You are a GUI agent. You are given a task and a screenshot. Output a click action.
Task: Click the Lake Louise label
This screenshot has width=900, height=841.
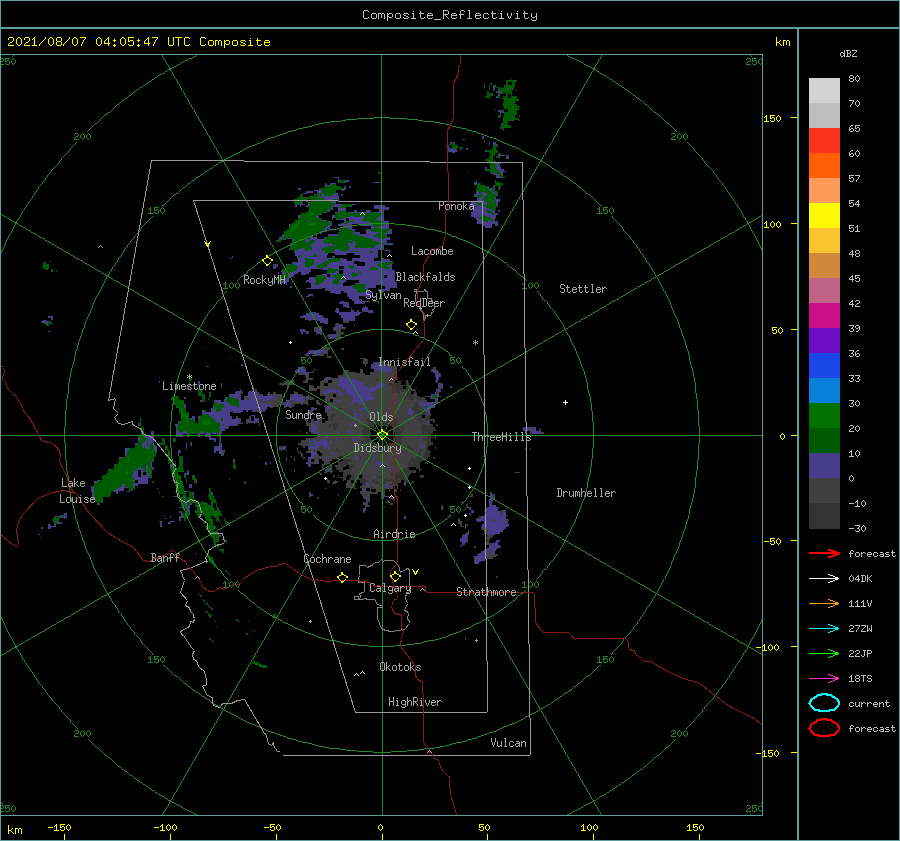click(x=77, y=491)
